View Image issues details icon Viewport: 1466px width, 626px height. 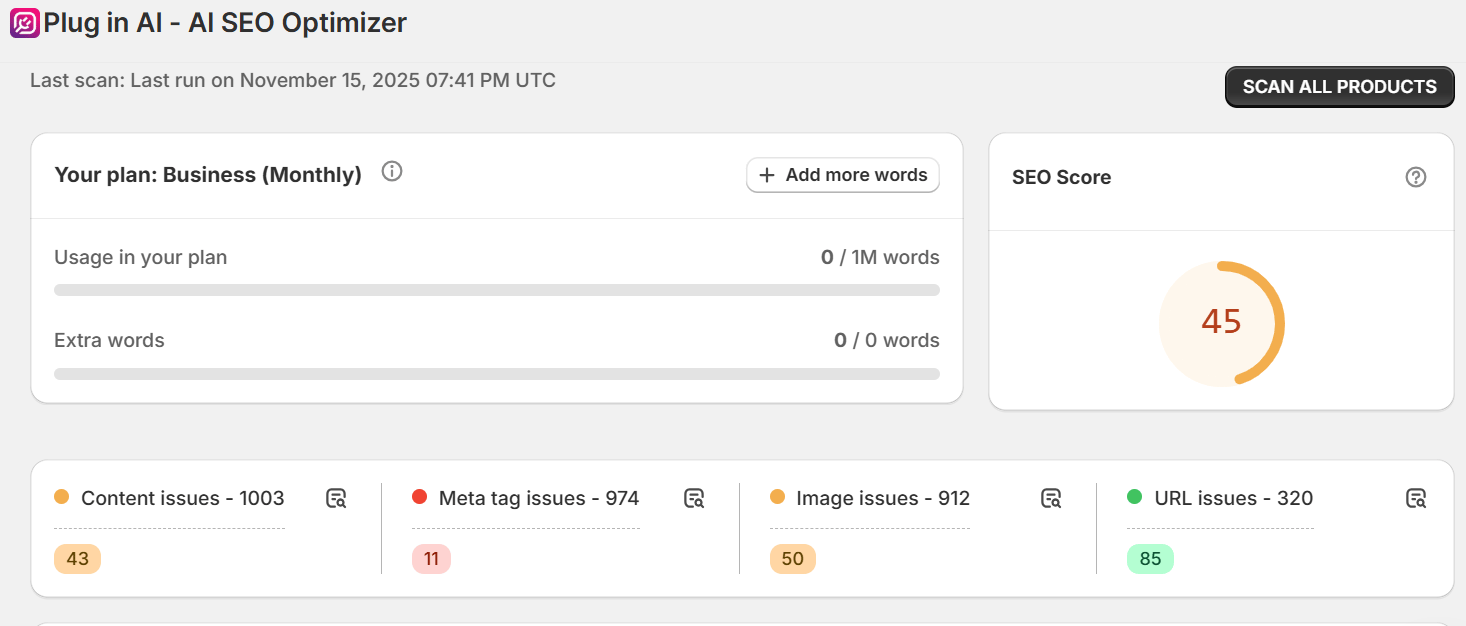[x=1050, y=498]
